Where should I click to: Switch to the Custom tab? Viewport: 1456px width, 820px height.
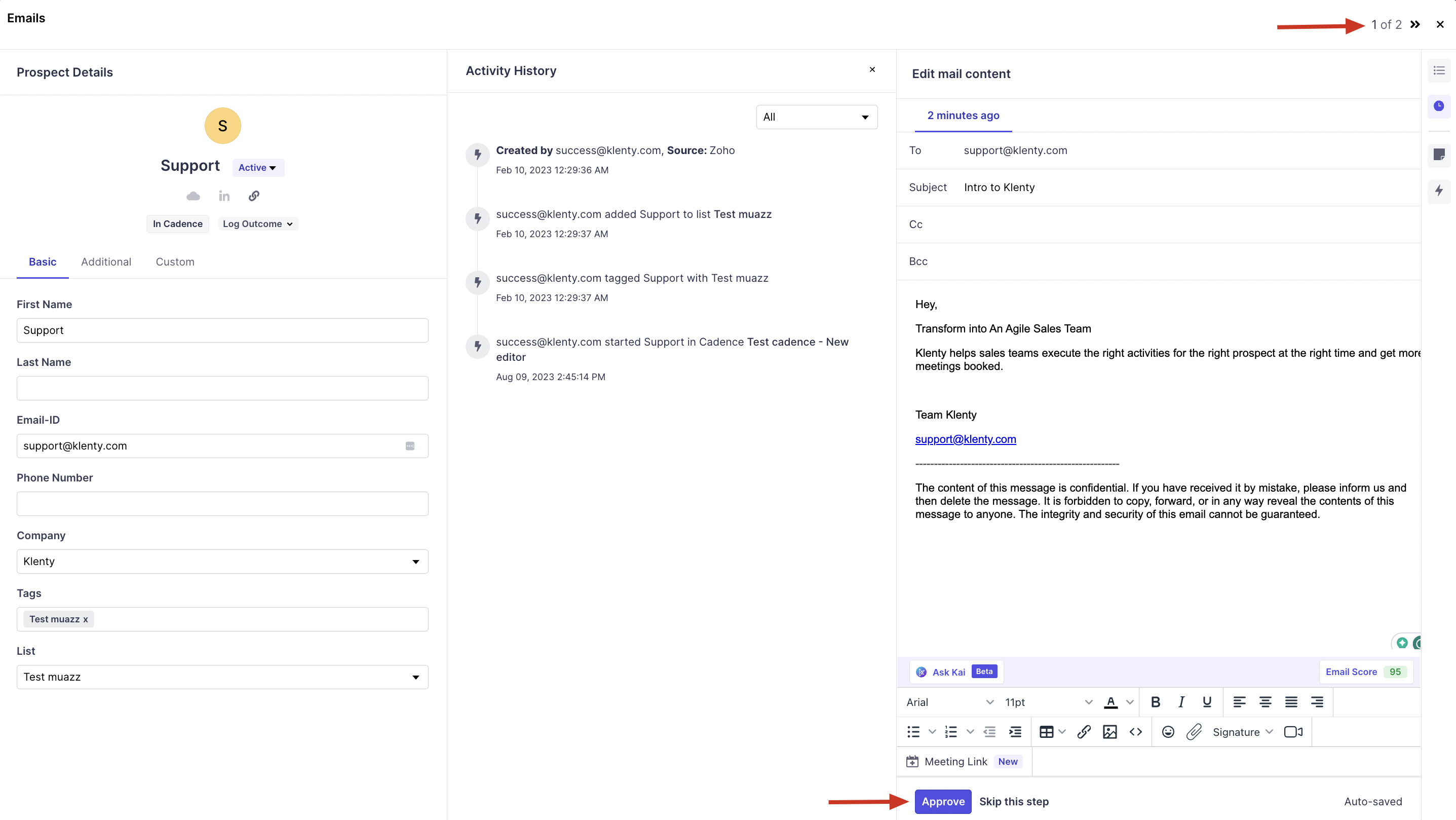[175, 262]
